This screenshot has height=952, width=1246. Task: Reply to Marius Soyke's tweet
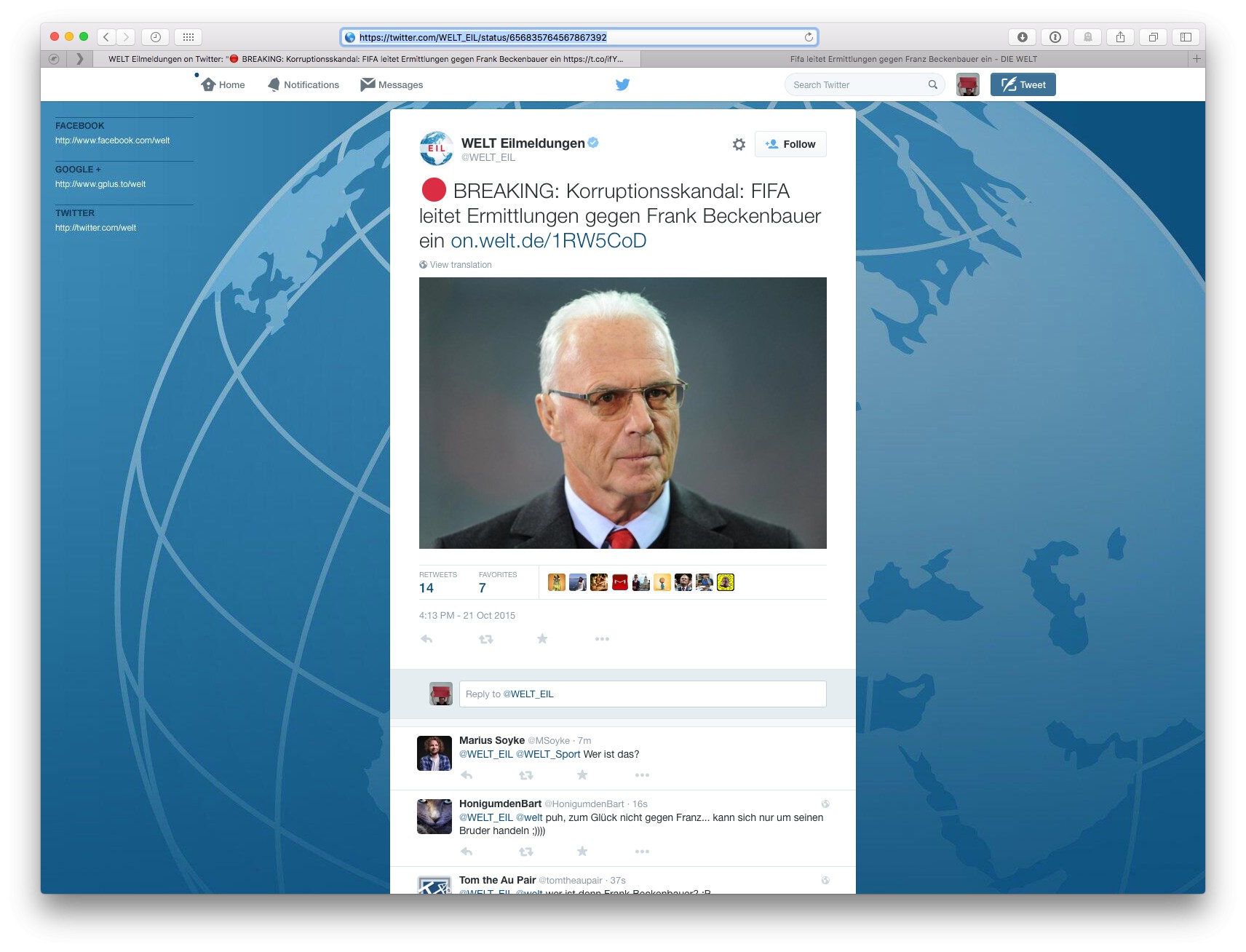coord(467,775)
